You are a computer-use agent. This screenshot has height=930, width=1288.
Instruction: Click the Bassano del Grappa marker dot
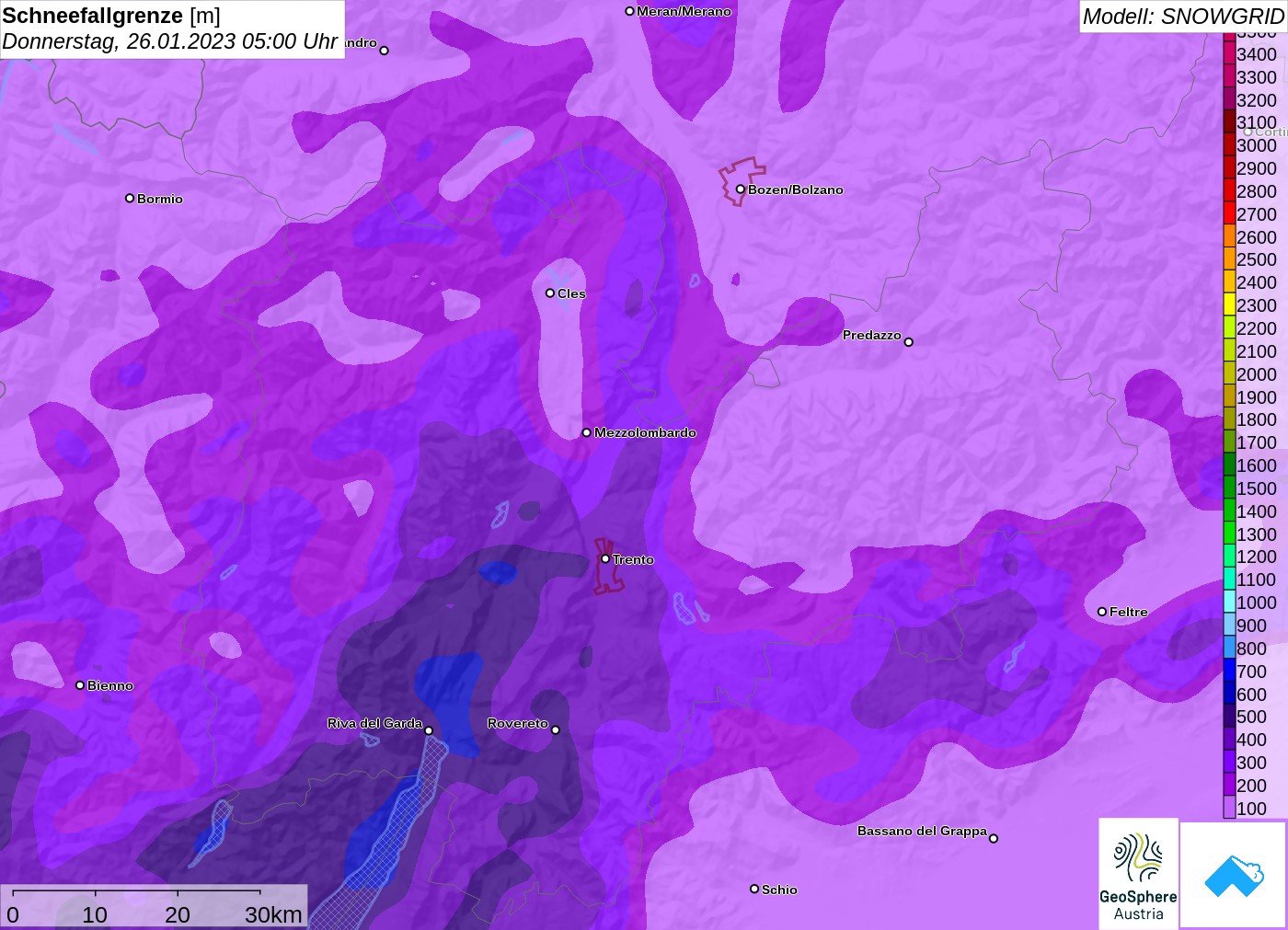coord(994,838)
